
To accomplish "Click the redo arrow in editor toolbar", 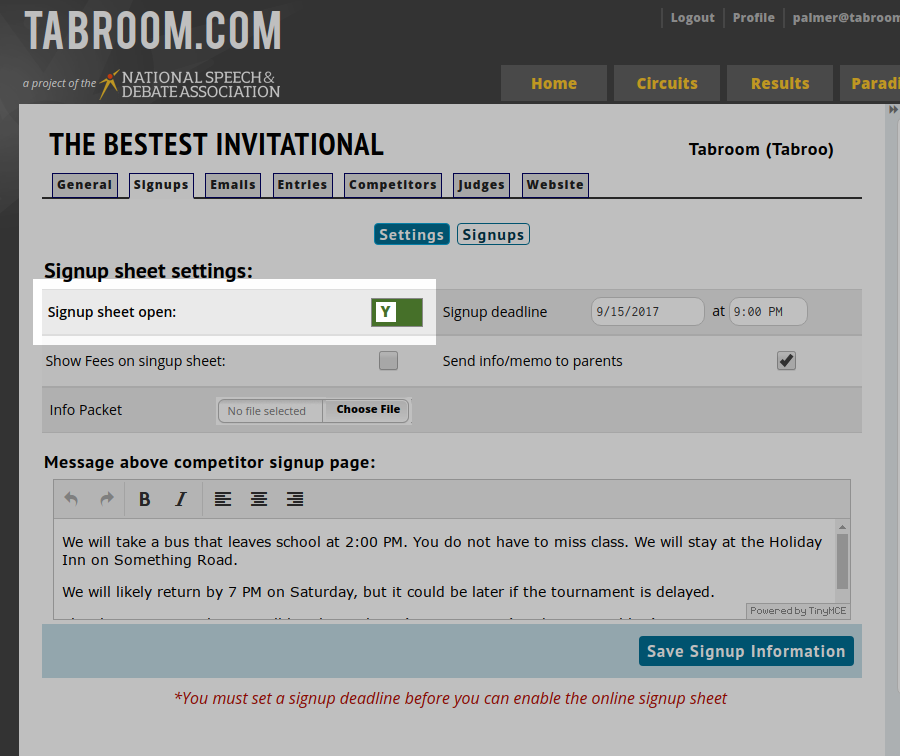I will [x=106, y=499].
